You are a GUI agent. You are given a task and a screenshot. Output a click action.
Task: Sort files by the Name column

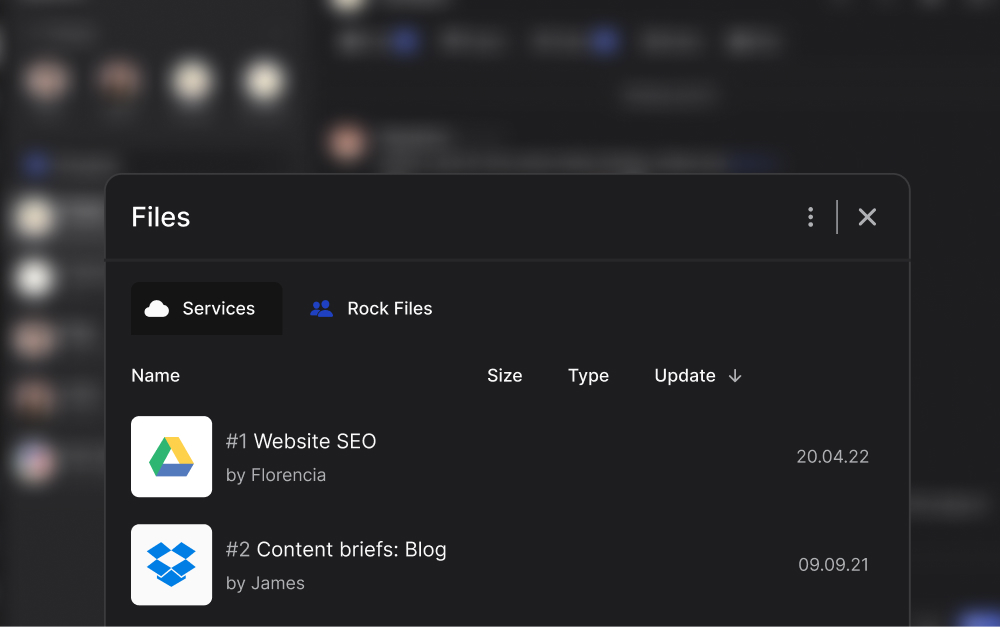[156, 375]
